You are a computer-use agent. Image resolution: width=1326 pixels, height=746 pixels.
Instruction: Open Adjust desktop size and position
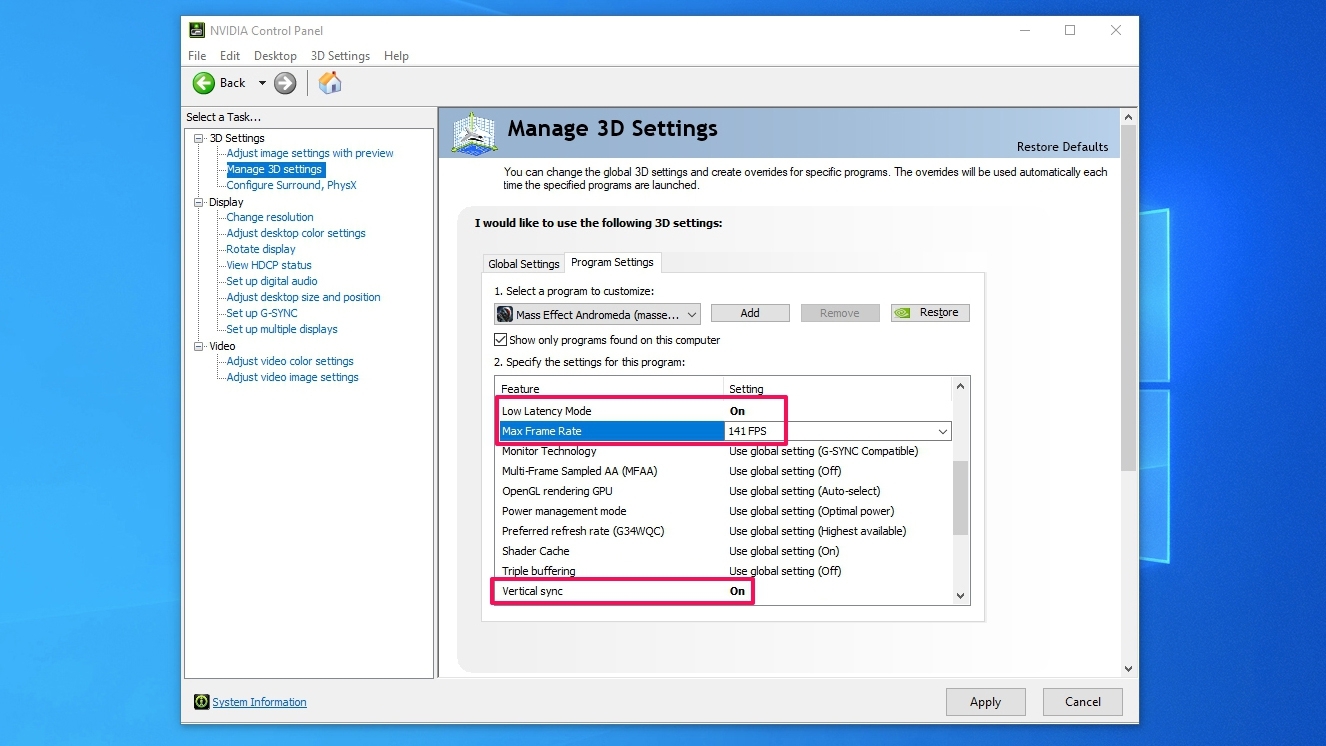click(303, 297)
